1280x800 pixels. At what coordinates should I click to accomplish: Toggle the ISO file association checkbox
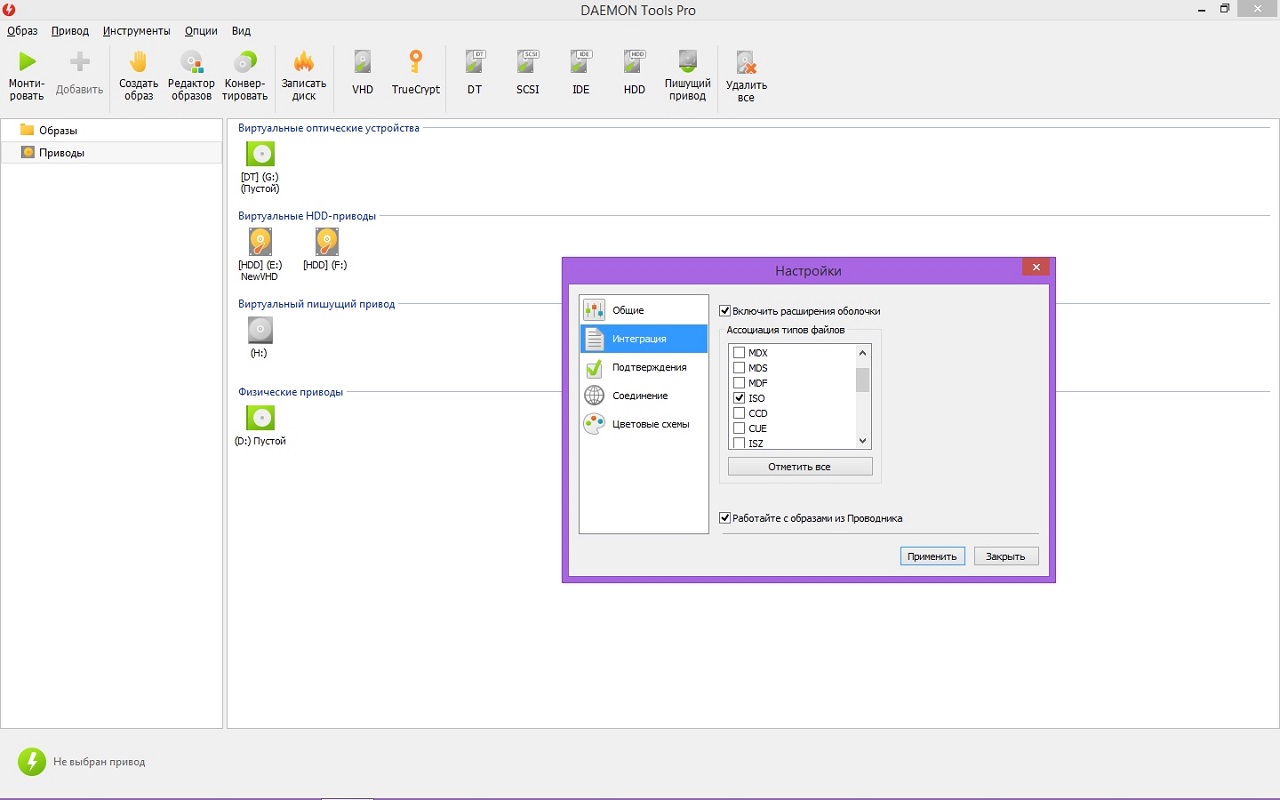(x=739, y=398)
